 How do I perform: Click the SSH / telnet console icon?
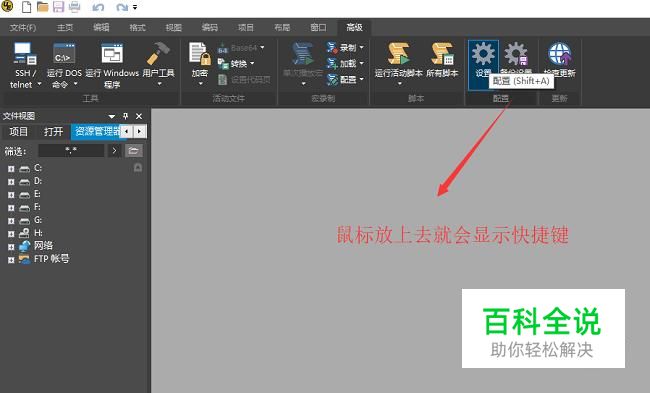coord(25,54)
